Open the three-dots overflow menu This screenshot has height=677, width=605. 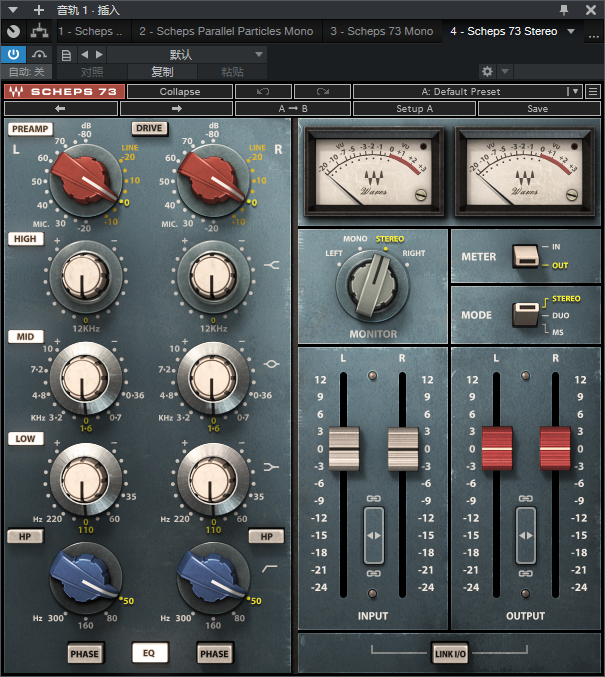click(594, 36)
